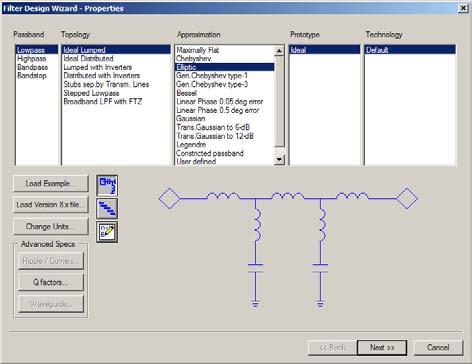This screenshot has height=364, width=472.
Task: Proceed with the Next >> button
Action: 382,348
